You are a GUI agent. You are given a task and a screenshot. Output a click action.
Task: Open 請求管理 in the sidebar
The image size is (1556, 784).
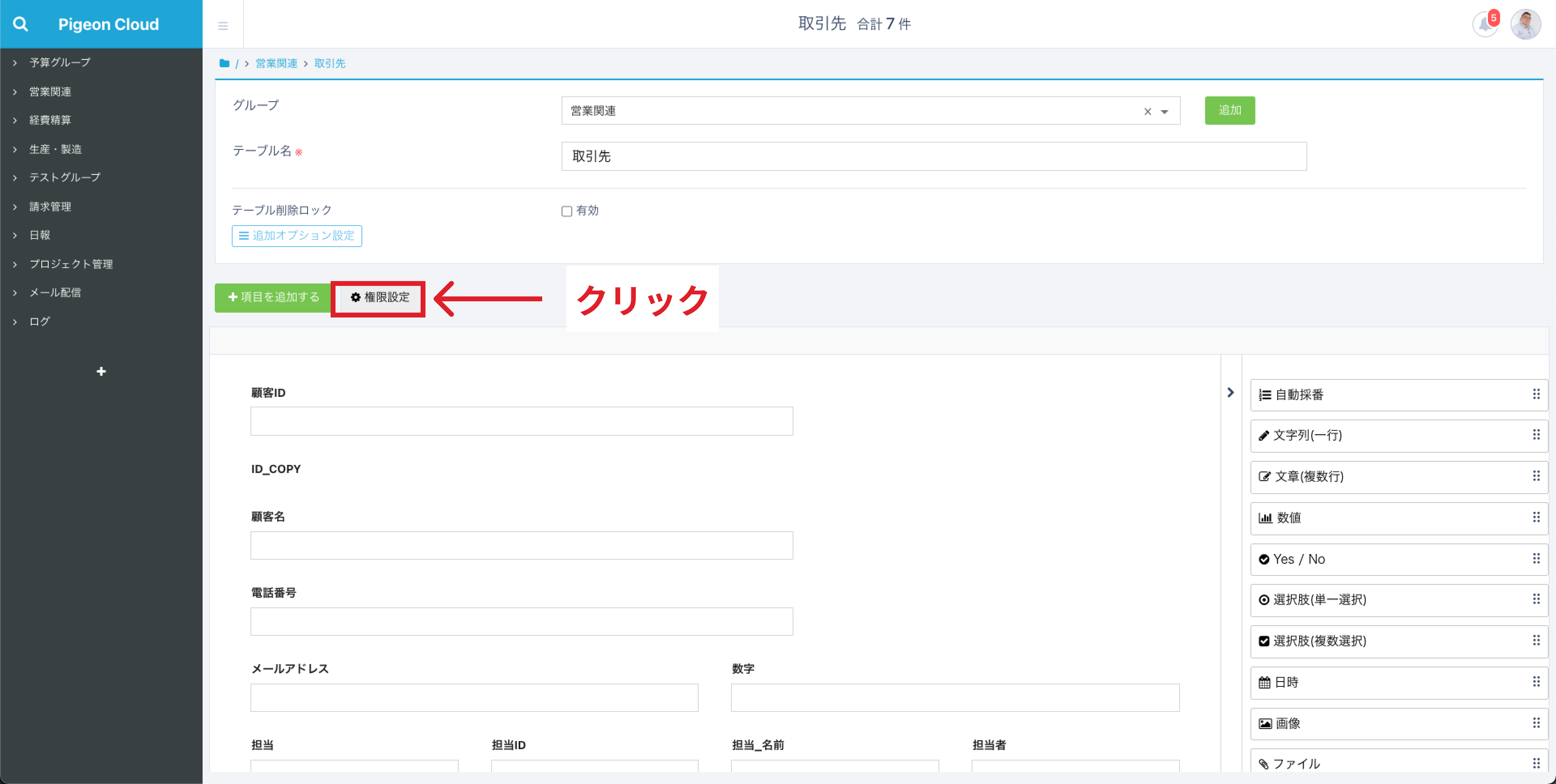pos(51,207)
